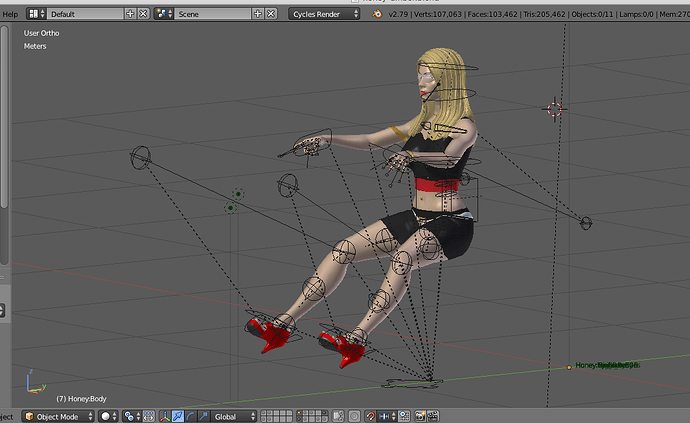Click the User Ortho view label
This screenshot has height=423, width=690.
pos(41,33)
